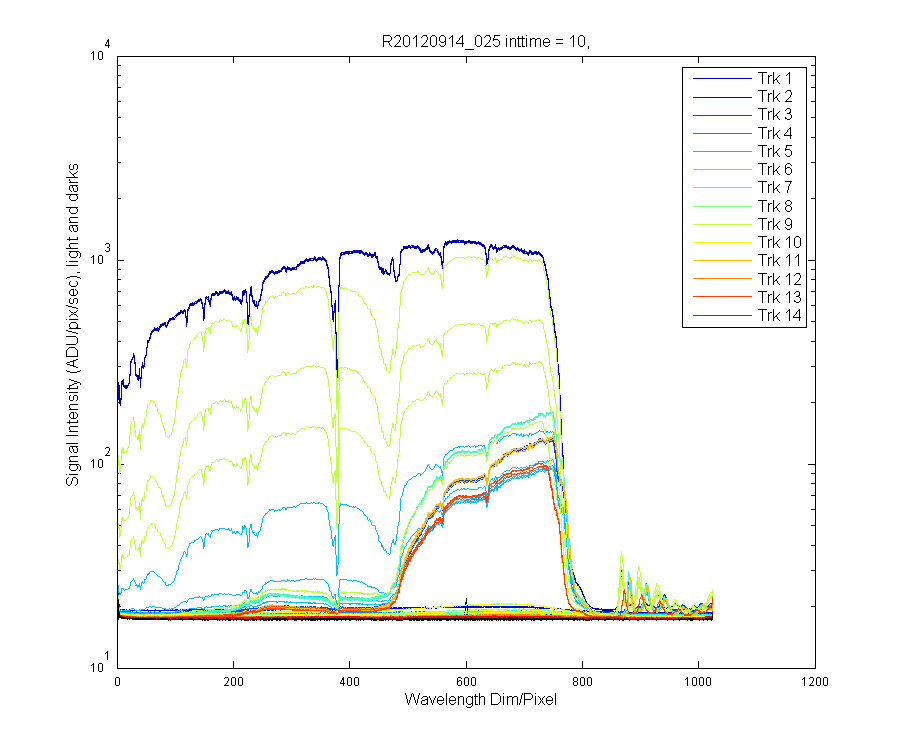This screenshot has width=900, height=750.
Task: Click the x-axis tick label 200
Action: tap(233, 682)
